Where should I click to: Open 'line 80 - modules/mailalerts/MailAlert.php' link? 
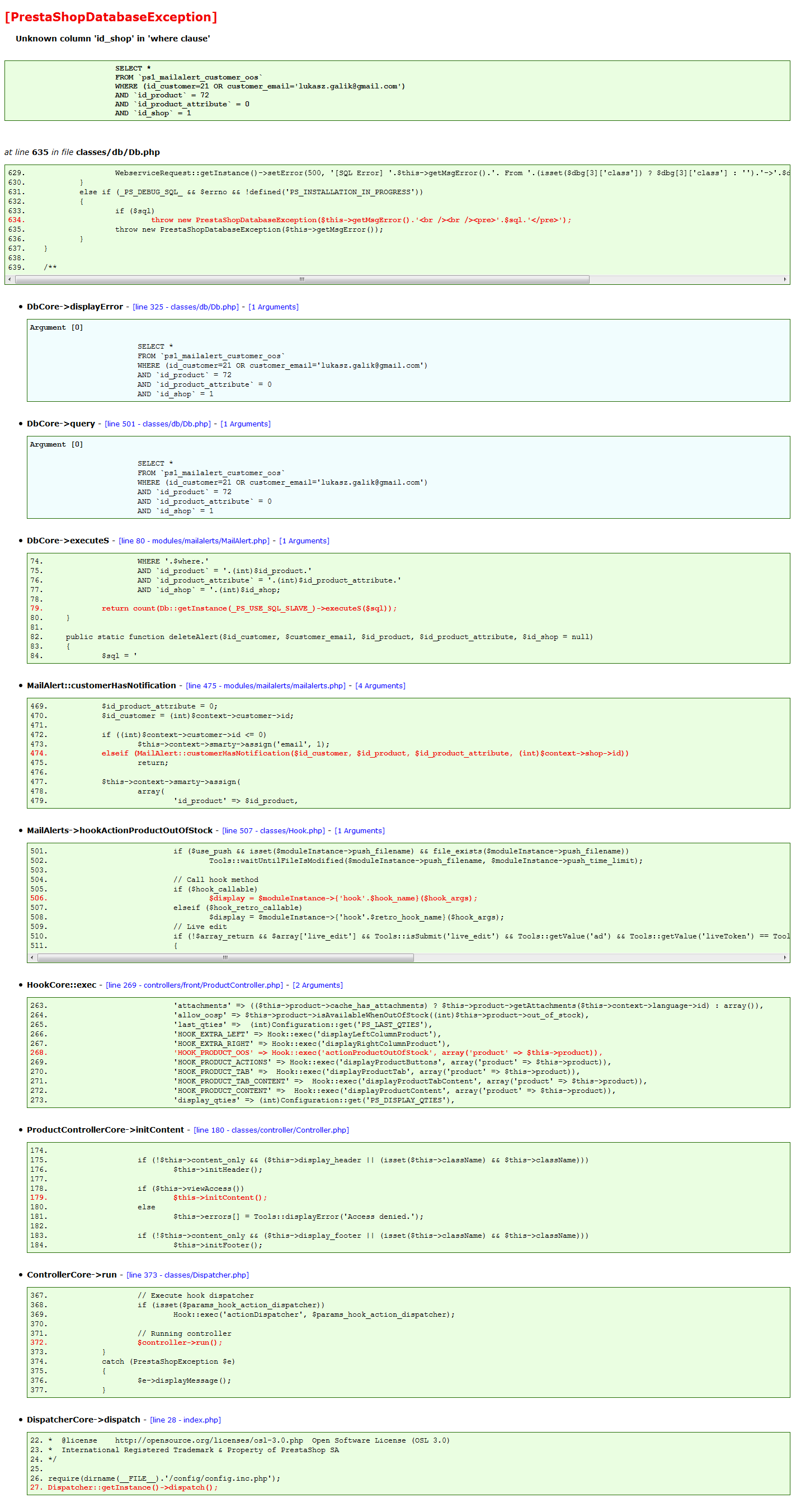194,541
